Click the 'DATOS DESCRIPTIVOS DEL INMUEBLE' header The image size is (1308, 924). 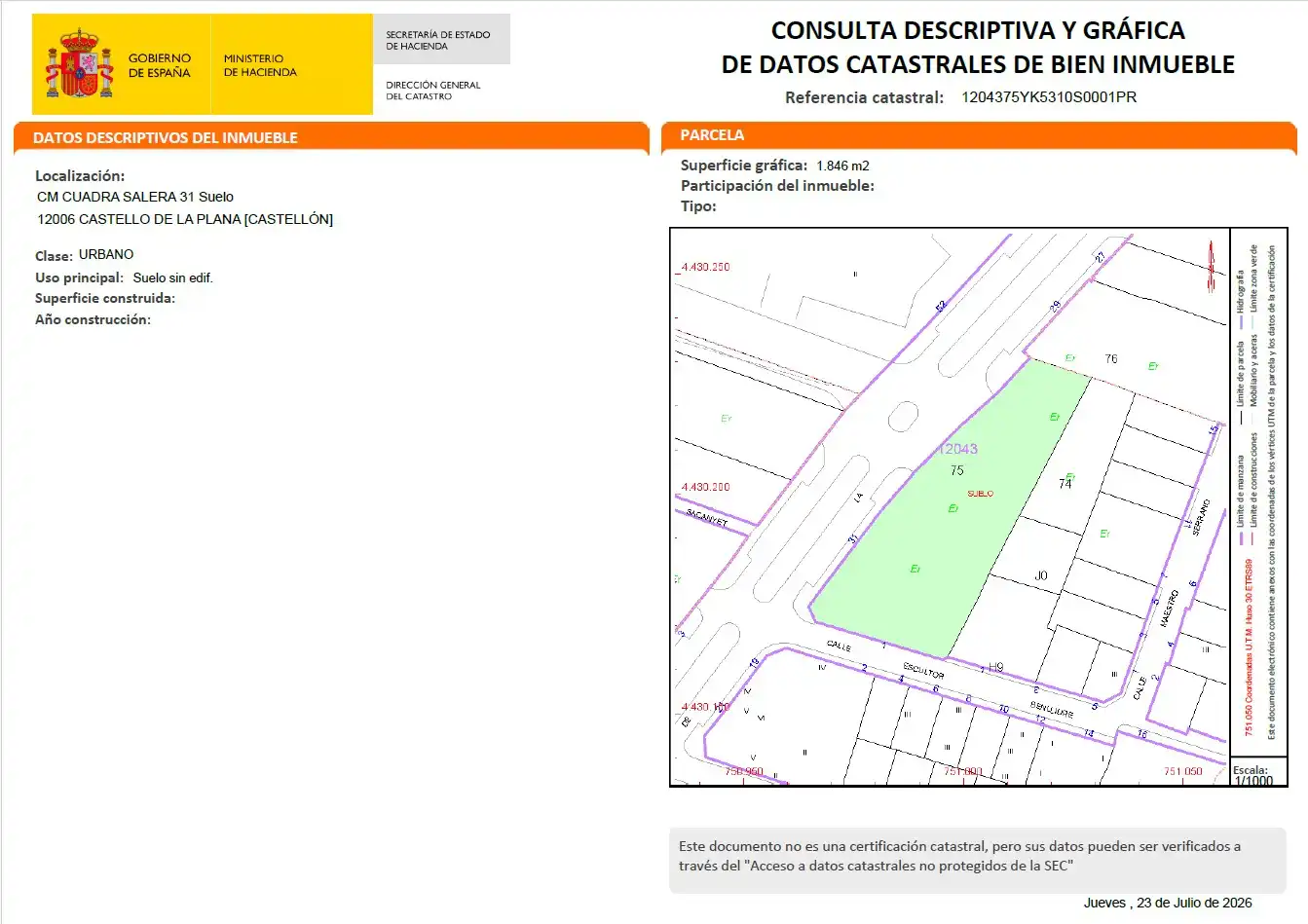[x=166, y=137]
